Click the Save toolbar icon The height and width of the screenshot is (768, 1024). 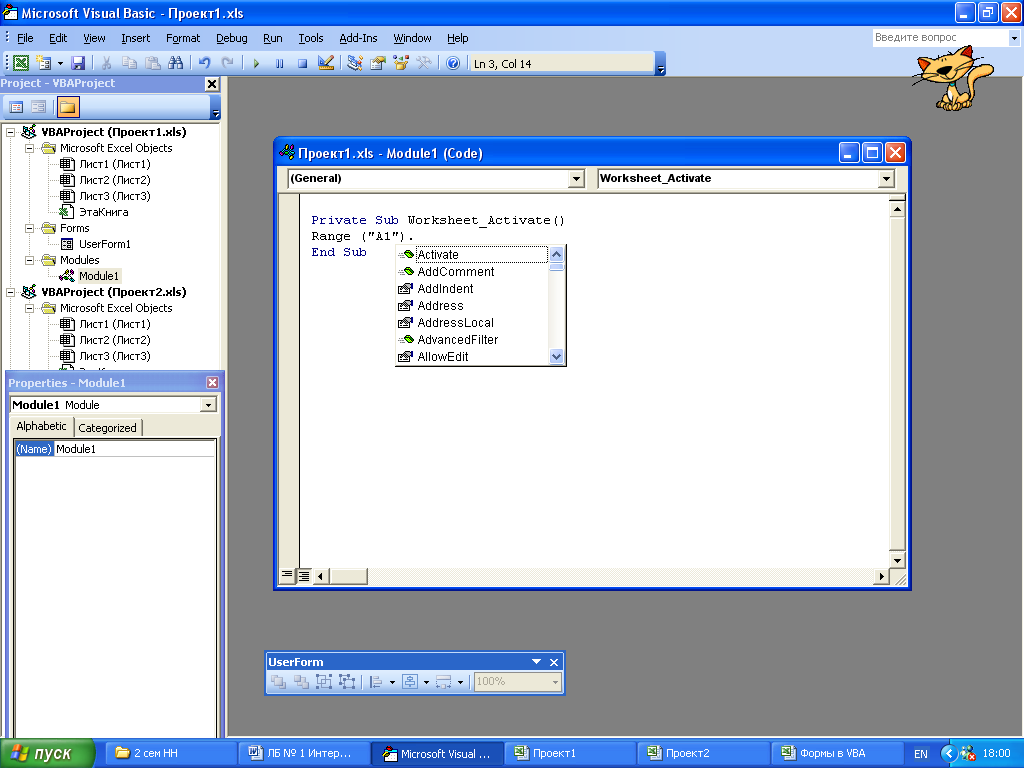coord(78,63)
